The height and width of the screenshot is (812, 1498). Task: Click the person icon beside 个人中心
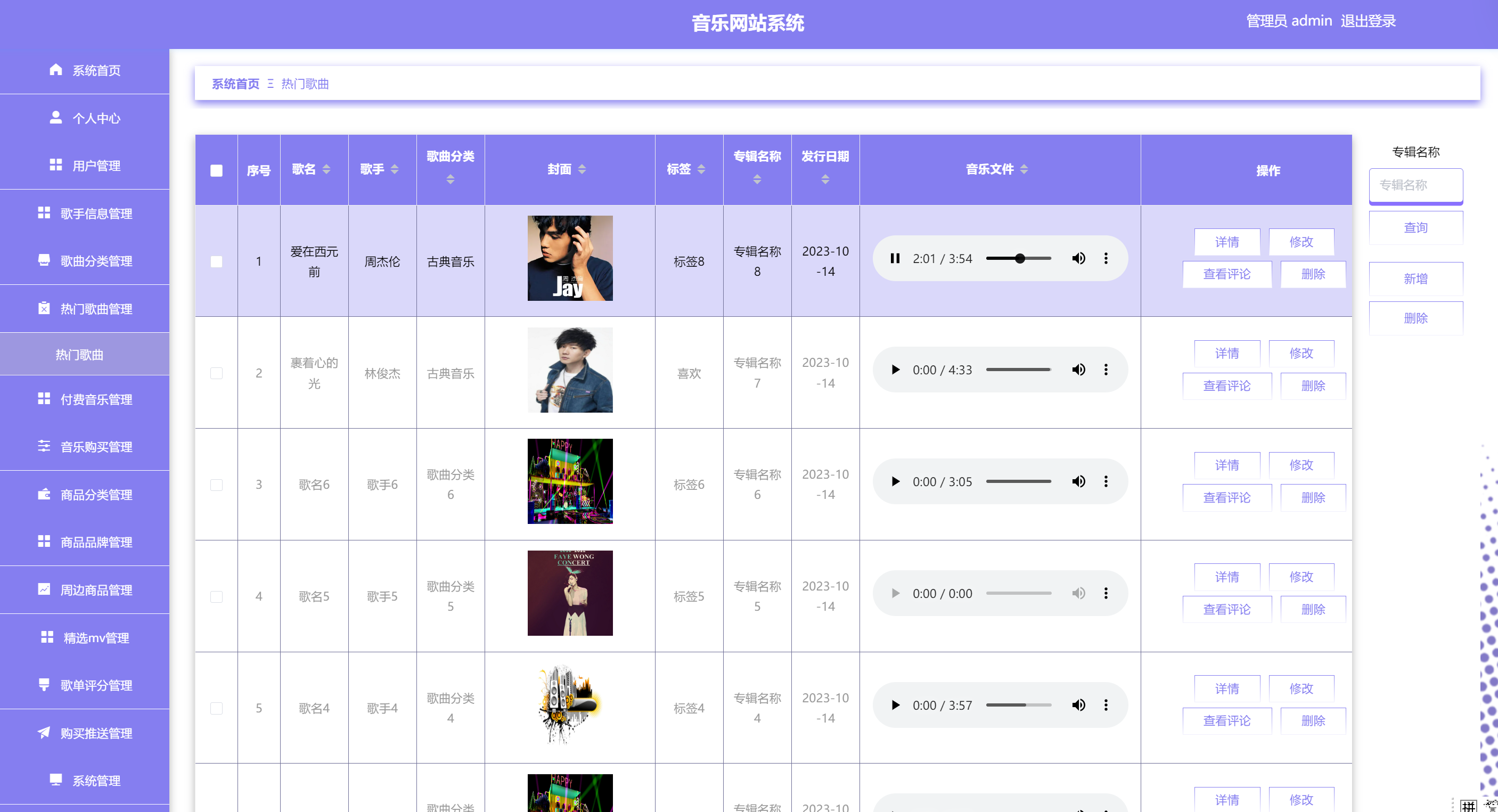56,118
